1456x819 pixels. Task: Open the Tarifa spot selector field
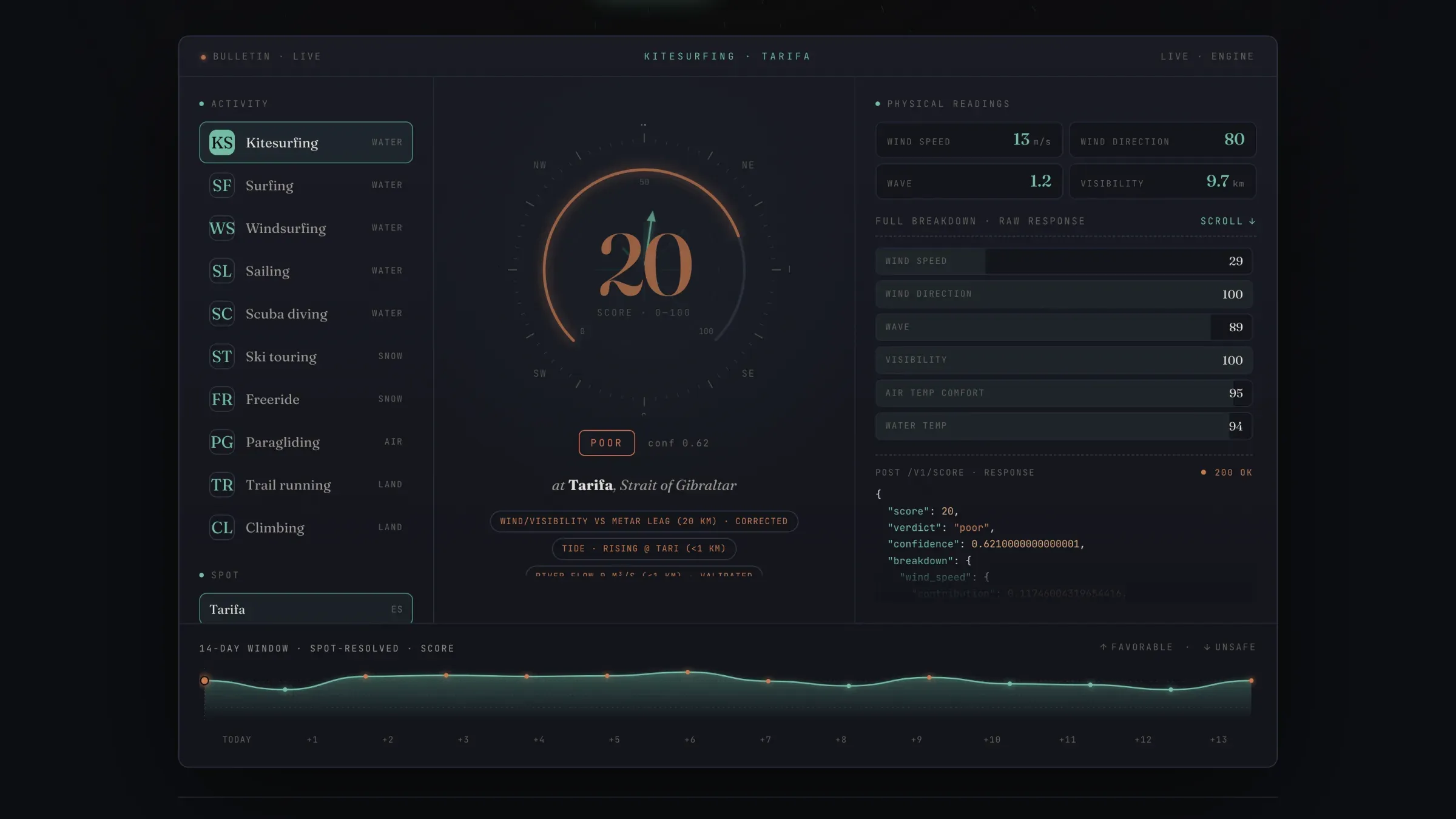pos(306,608)
